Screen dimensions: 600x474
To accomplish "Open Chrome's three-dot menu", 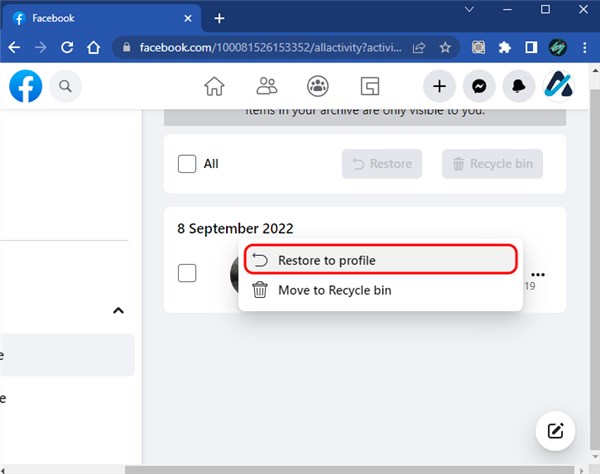I will pyautogui.click(x=584, y=47).
